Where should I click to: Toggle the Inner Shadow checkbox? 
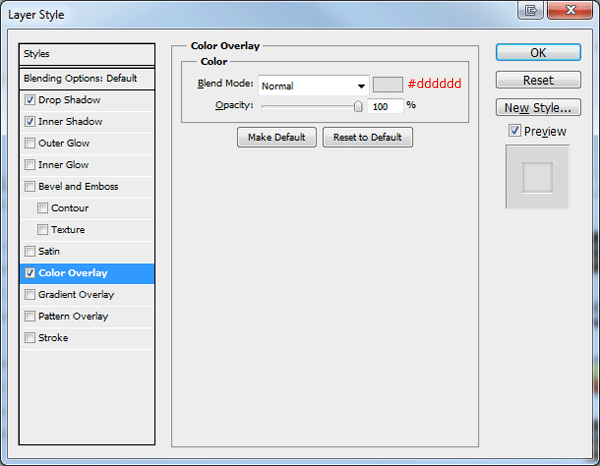[30, 122]
